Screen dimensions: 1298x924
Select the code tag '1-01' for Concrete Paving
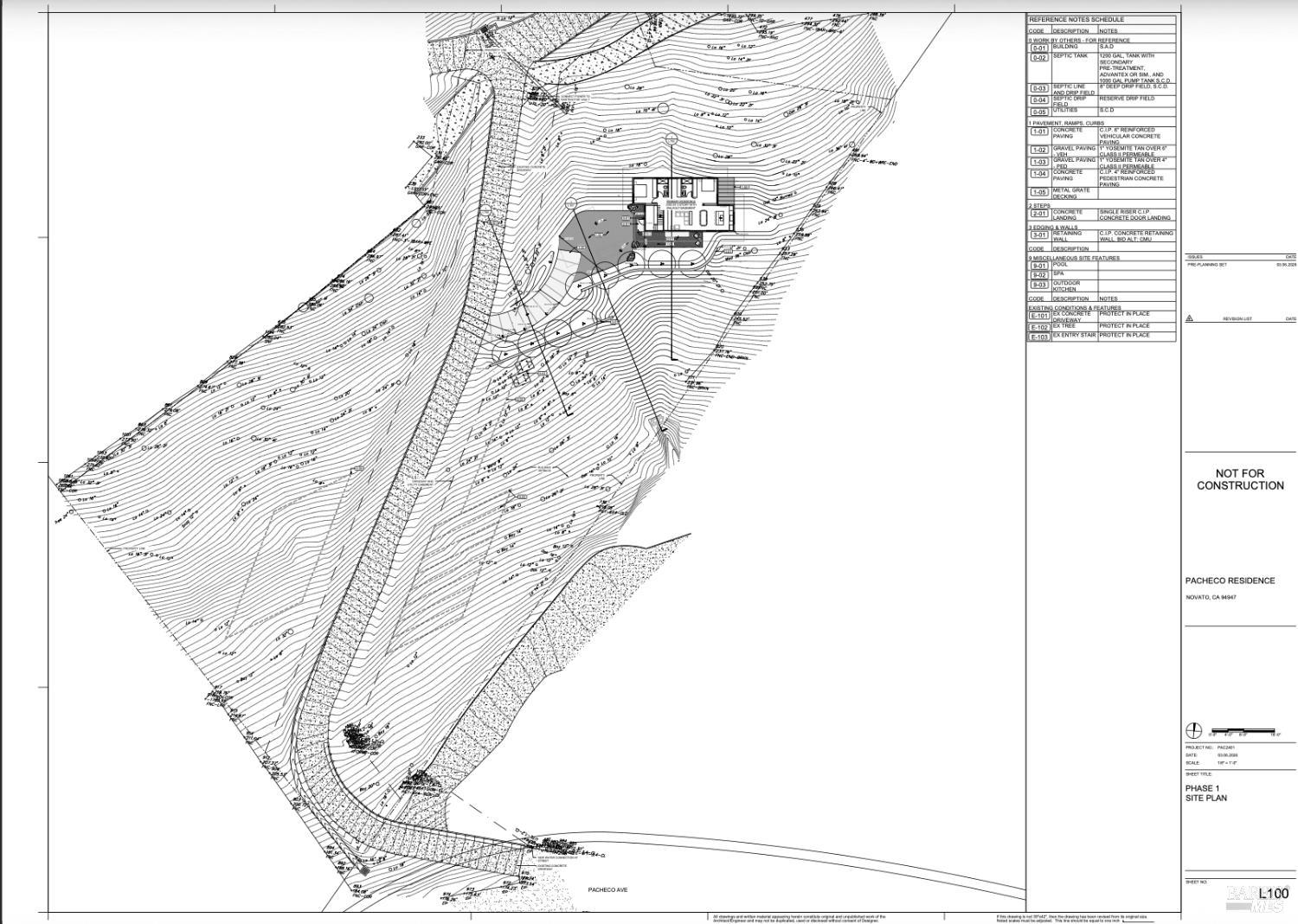pos(1039,133)
